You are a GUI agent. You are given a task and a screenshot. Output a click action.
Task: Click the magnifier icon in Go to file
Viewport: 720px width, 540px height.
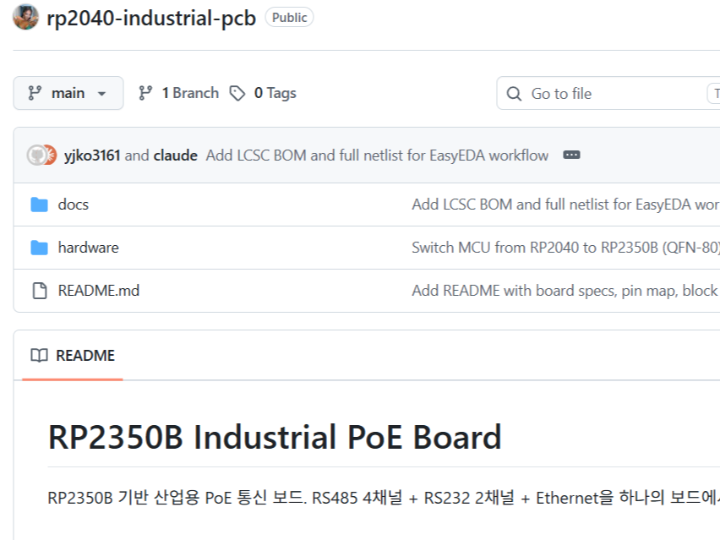pos(514,94)
